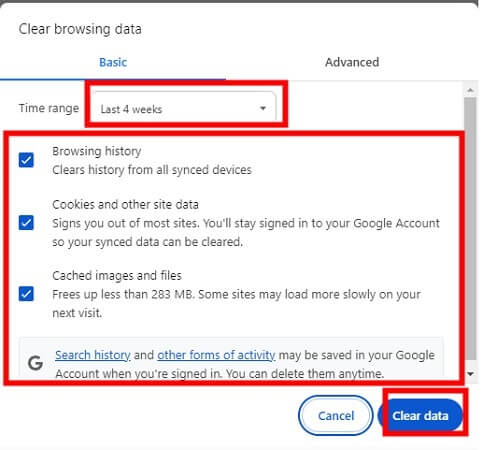This screenshot has height=450, width=483.
Task: Click the Google G logo icon
Action: click(x=35, y=363)
